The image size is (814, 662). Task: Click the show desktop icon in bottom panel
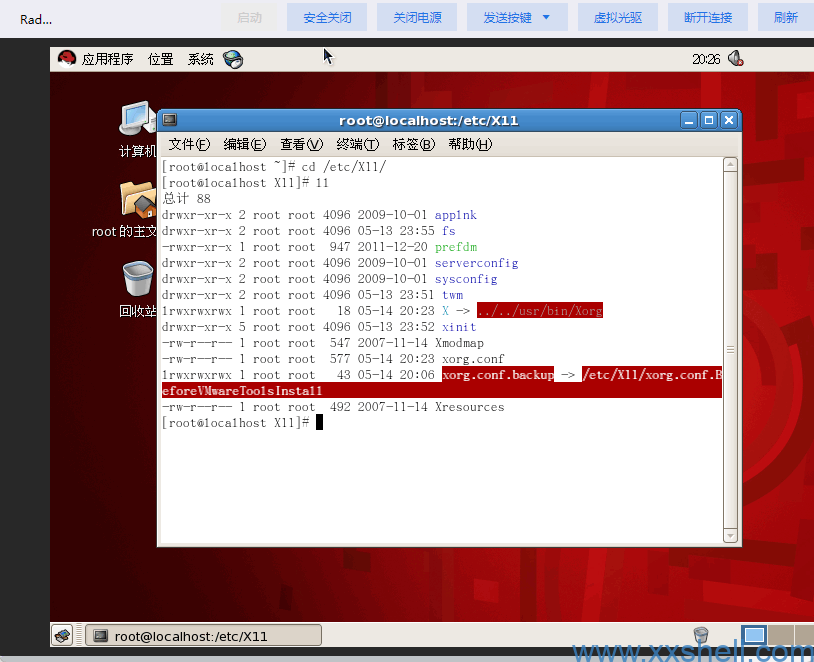pos(63,635)
